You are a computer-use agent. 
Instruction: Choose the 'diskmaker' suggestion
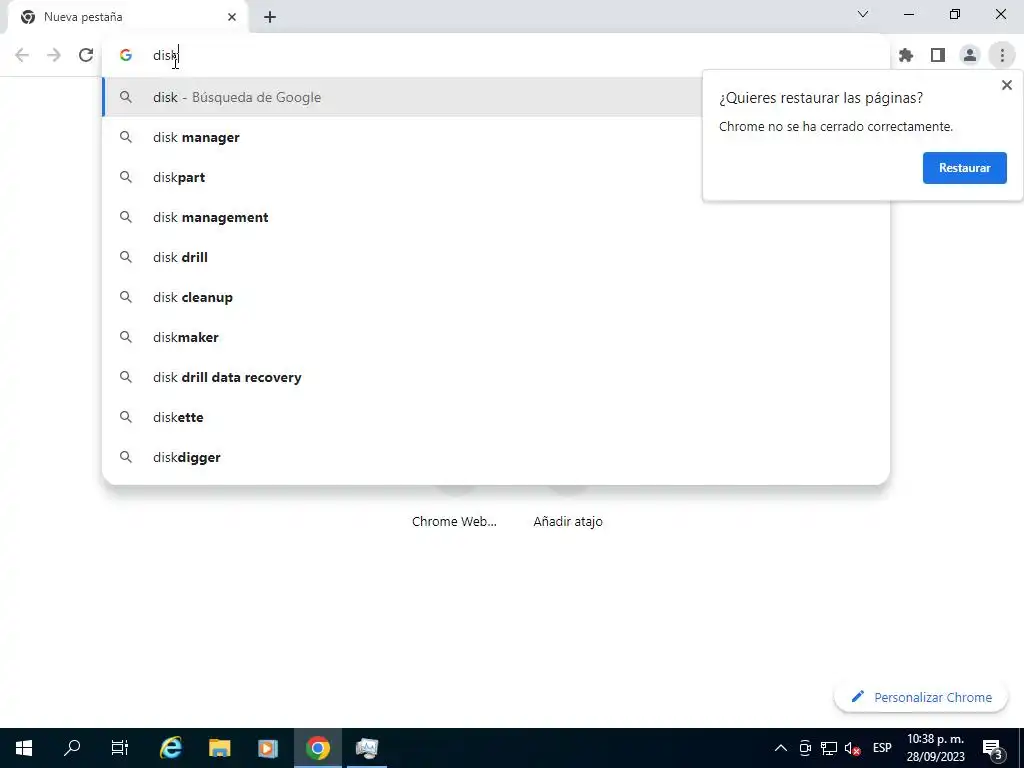(x=496, y=337)
